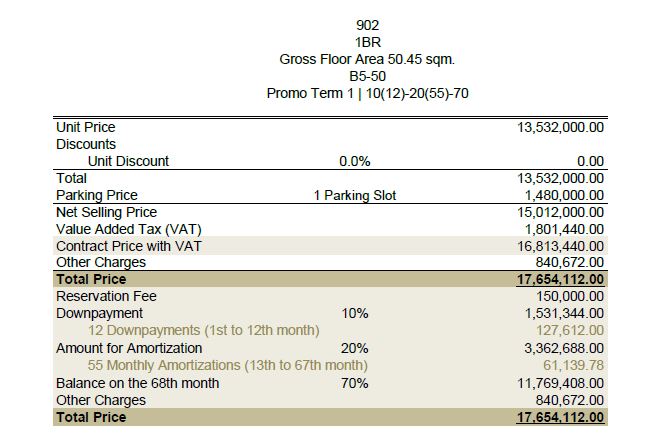The width and height of the screenshot is (664, 437).
Task: Select the net selling price value 15,012,000.00
Action: tap(555, 212)
